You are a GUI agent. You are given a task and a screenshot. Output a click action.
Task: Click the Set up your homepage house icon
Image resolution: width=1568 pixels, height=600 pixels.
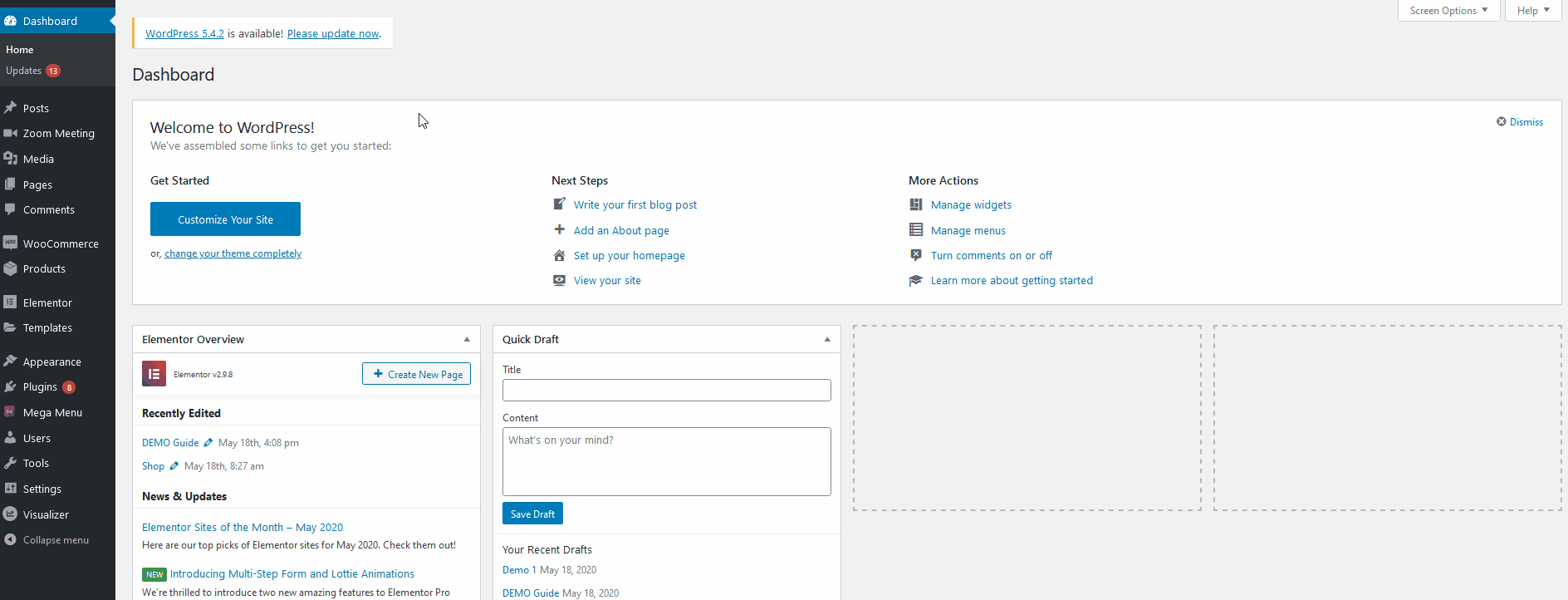[x=560, y=255]
